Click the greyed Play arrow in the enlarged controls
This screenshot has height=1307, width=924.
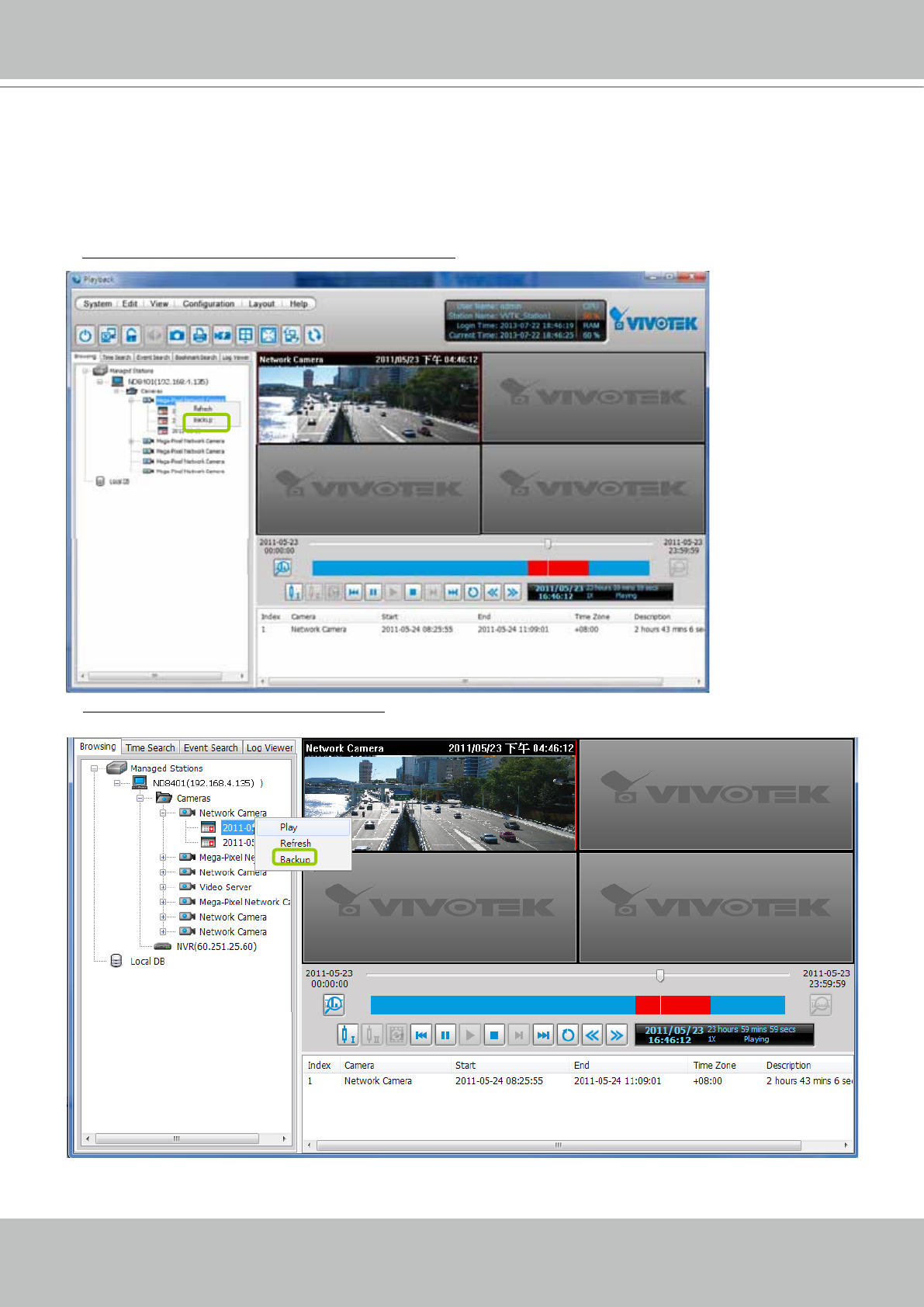point(469,1035)
